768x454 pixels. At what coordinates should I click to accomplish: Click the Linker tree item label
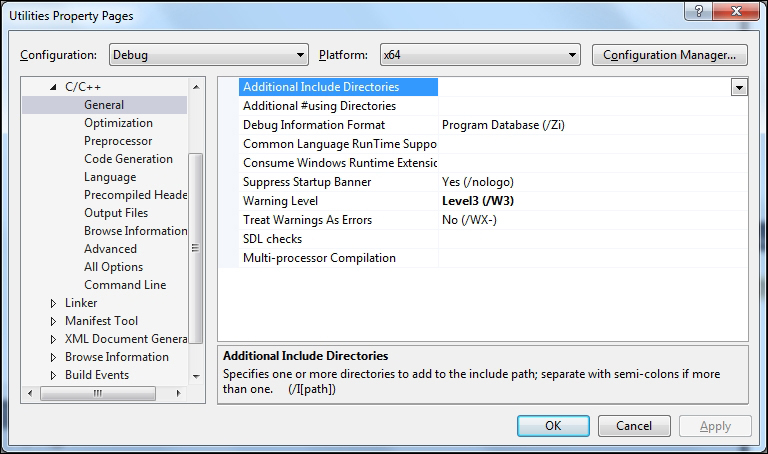click(x=81, y=303)
